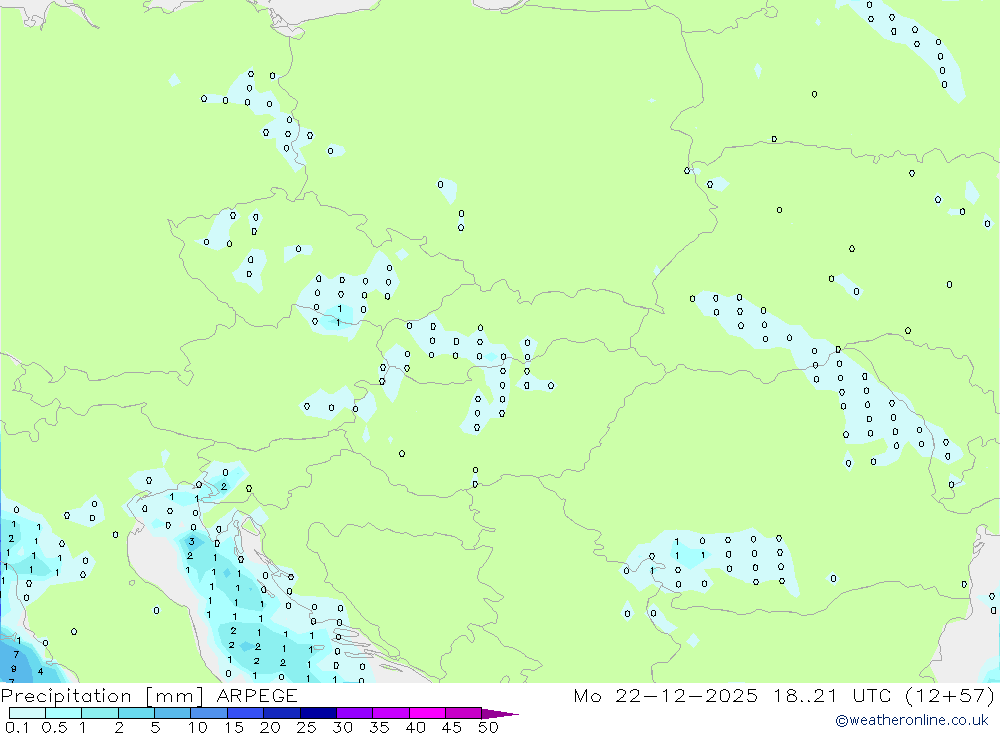Click the '9' precipitation value on map
This screenshot has width=1000, height=733.
13,669
